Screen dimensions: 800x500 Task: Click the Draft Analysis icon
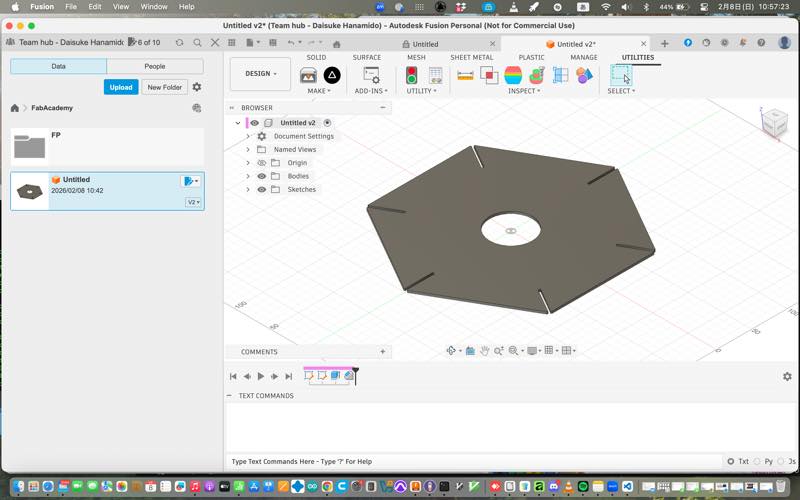[x=536, y=75]
